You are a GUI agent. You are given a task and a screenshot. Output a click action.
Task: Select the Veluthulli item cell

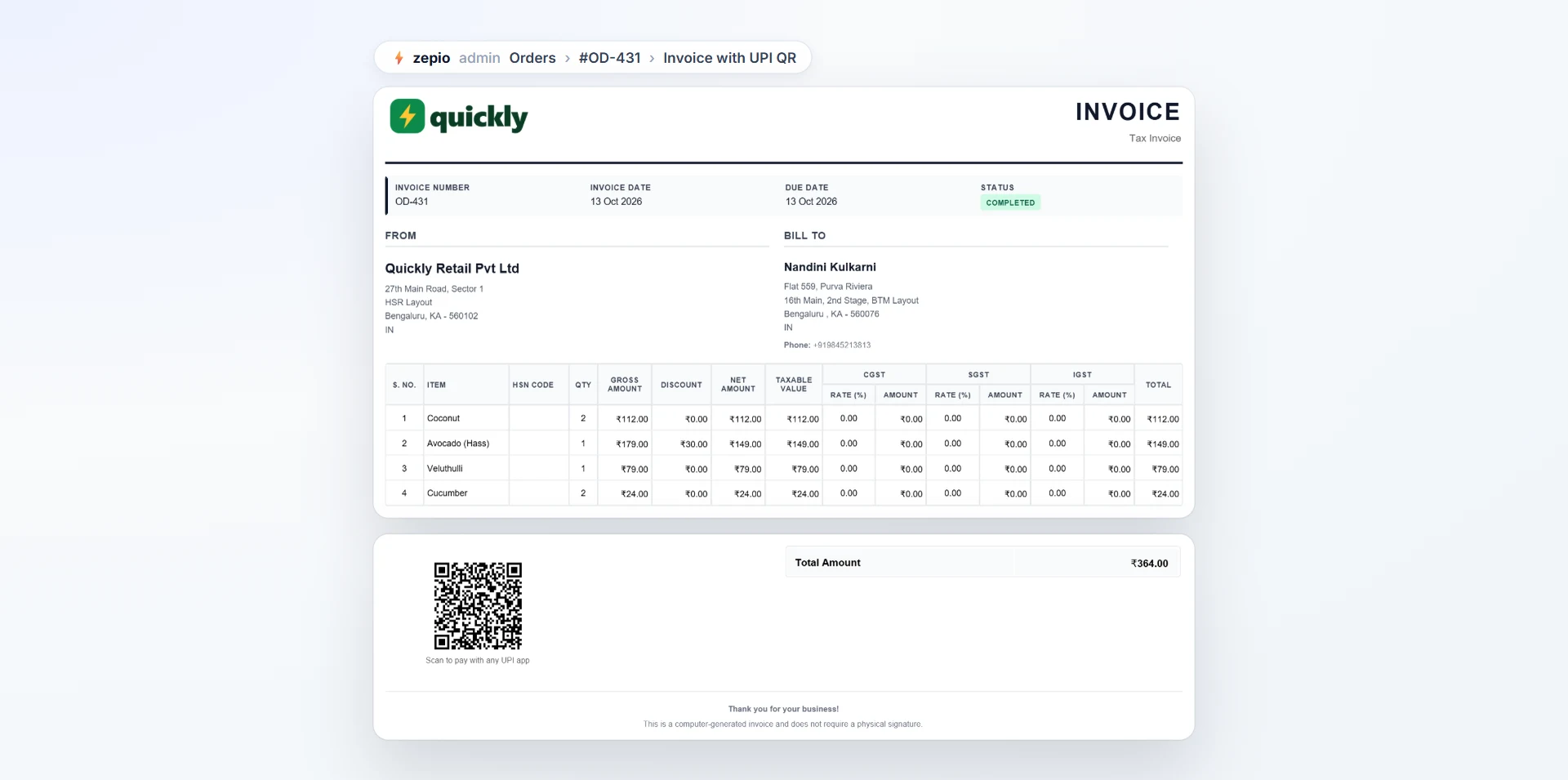point(466,469)
